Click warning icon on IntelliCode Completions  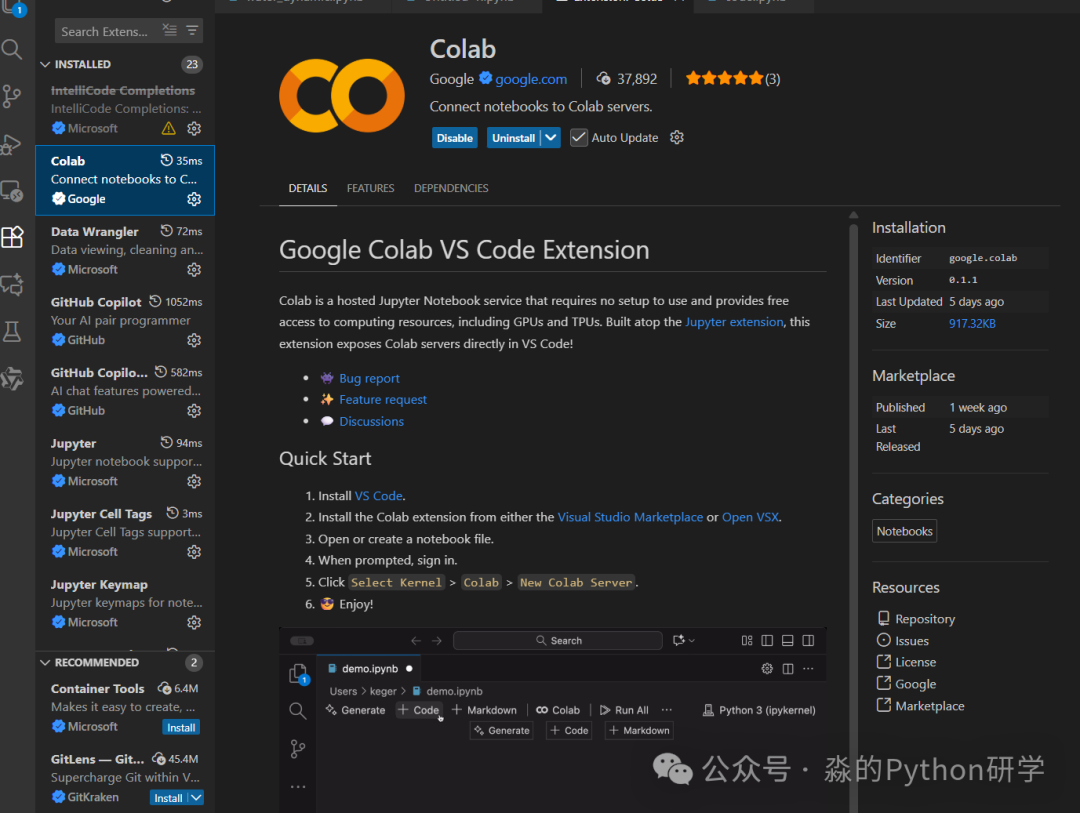(x=169, y=128)
